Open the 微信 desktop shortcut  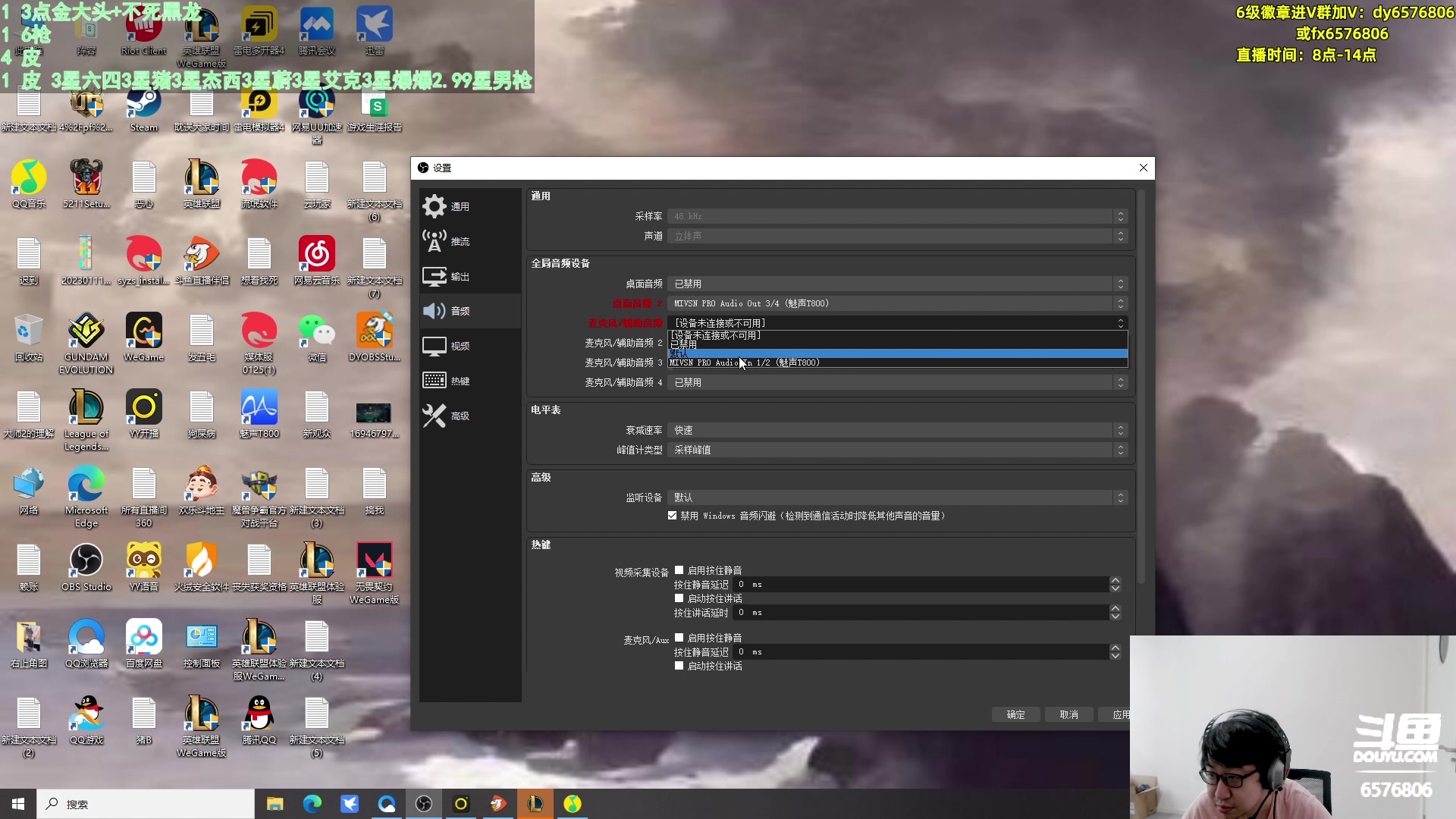(x=316, y=337)
